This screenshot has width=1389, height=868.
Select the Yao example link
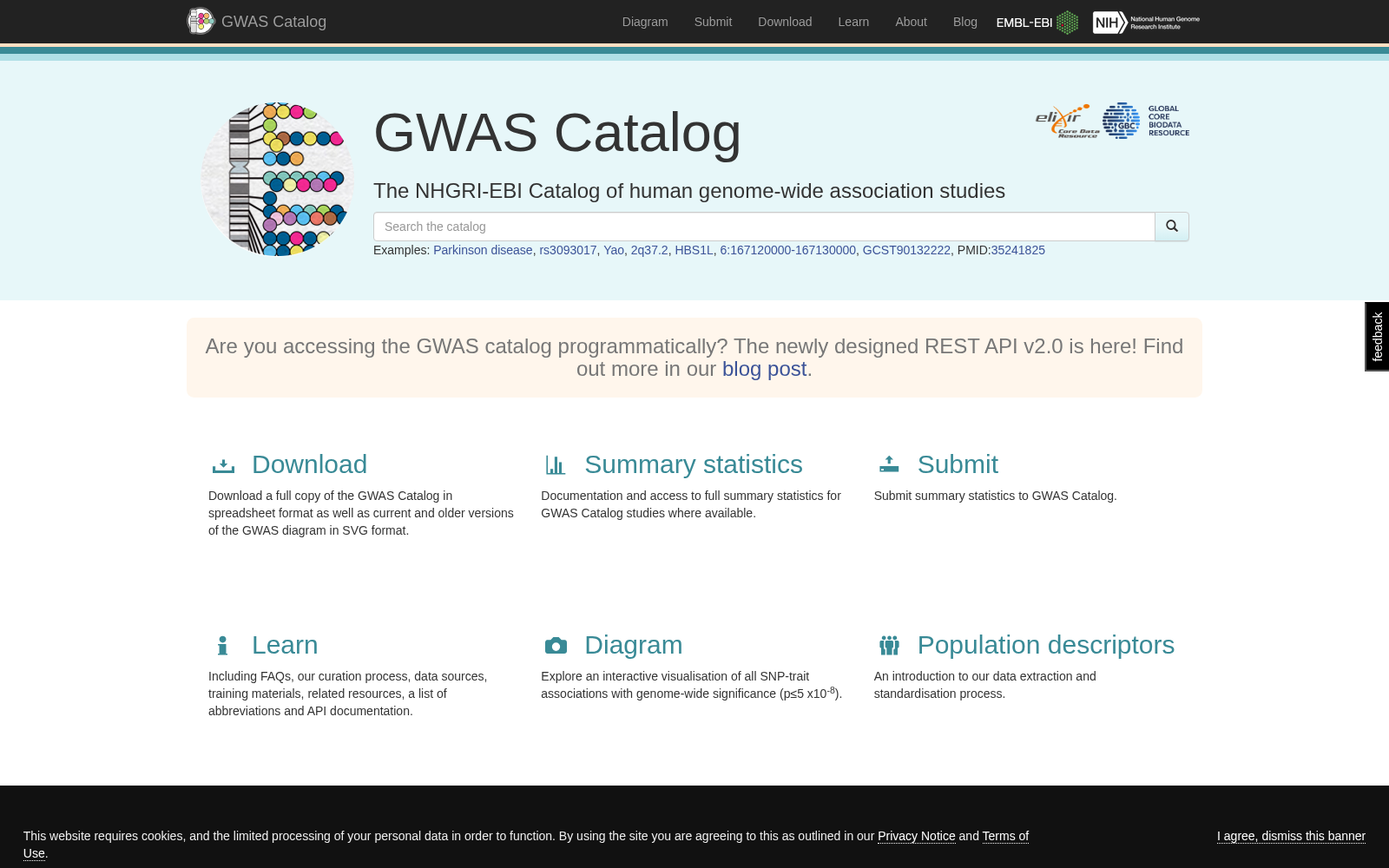pyautogui.click(x=614, y=250)
